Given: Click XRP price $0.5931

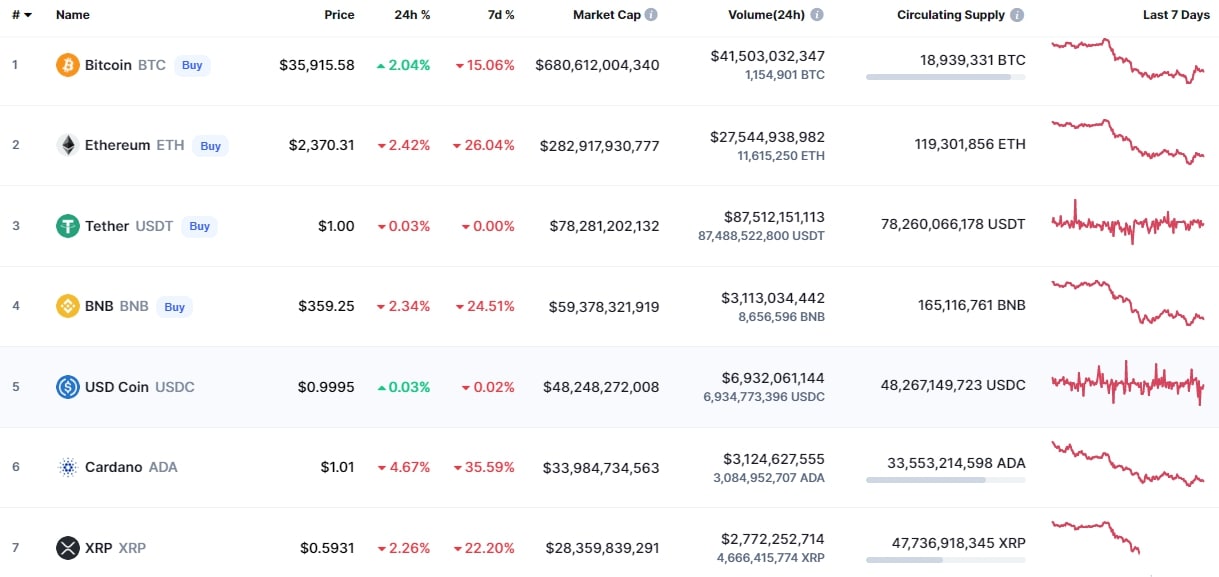Looking at the screenshot, I should pos(327,548).
